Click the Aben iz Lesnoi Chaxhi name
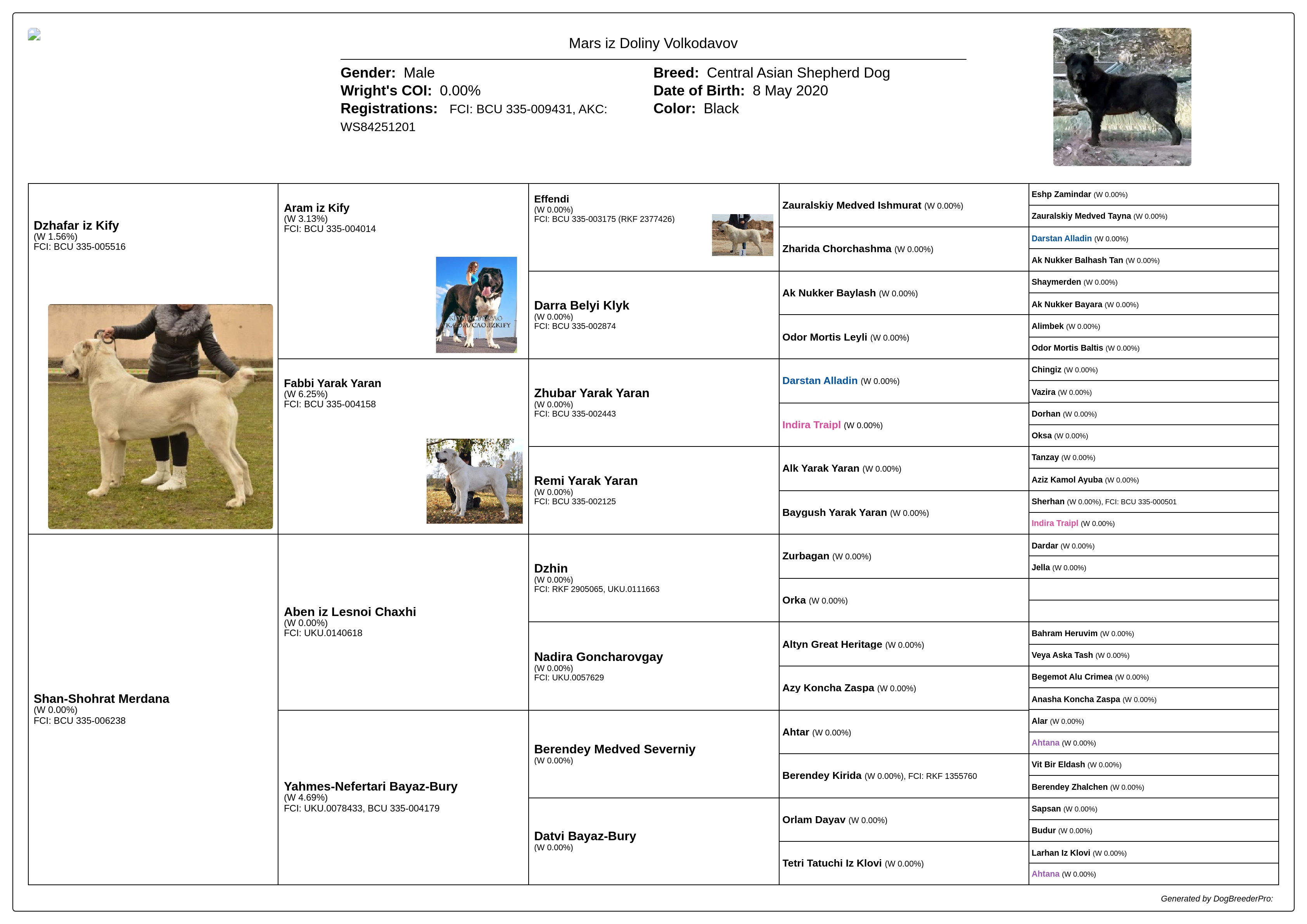Screen dimensions: 1307x924 (x=349, y=611)
